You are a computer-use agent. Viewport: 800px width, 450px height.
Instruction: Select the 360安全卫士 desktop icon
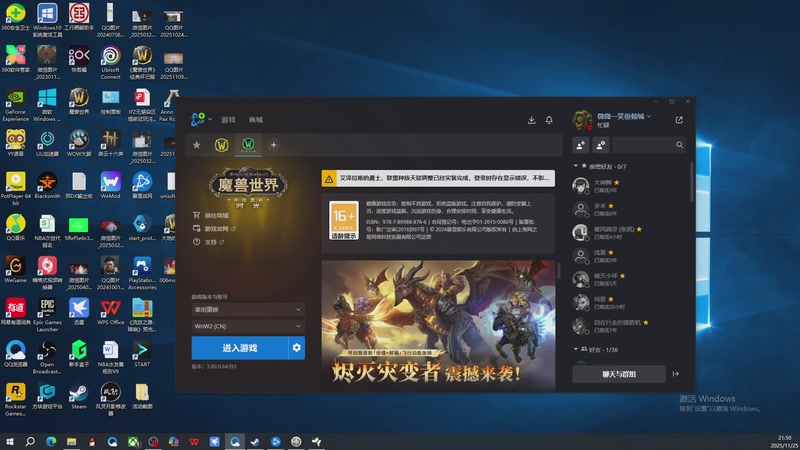(x=15, y=17)
